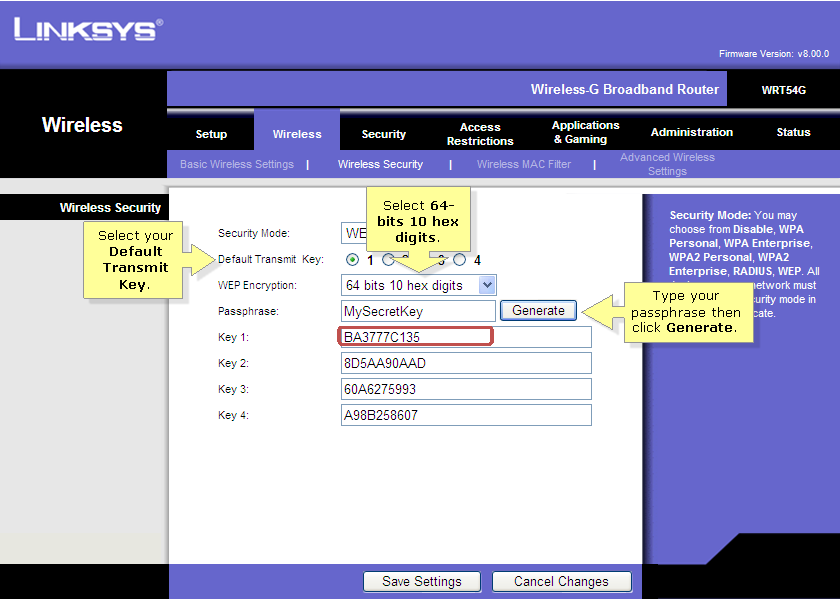The height and width of the screenshot is (599, 840).
Task: Click the Linksys logo
Action: [x=88, y=29]
